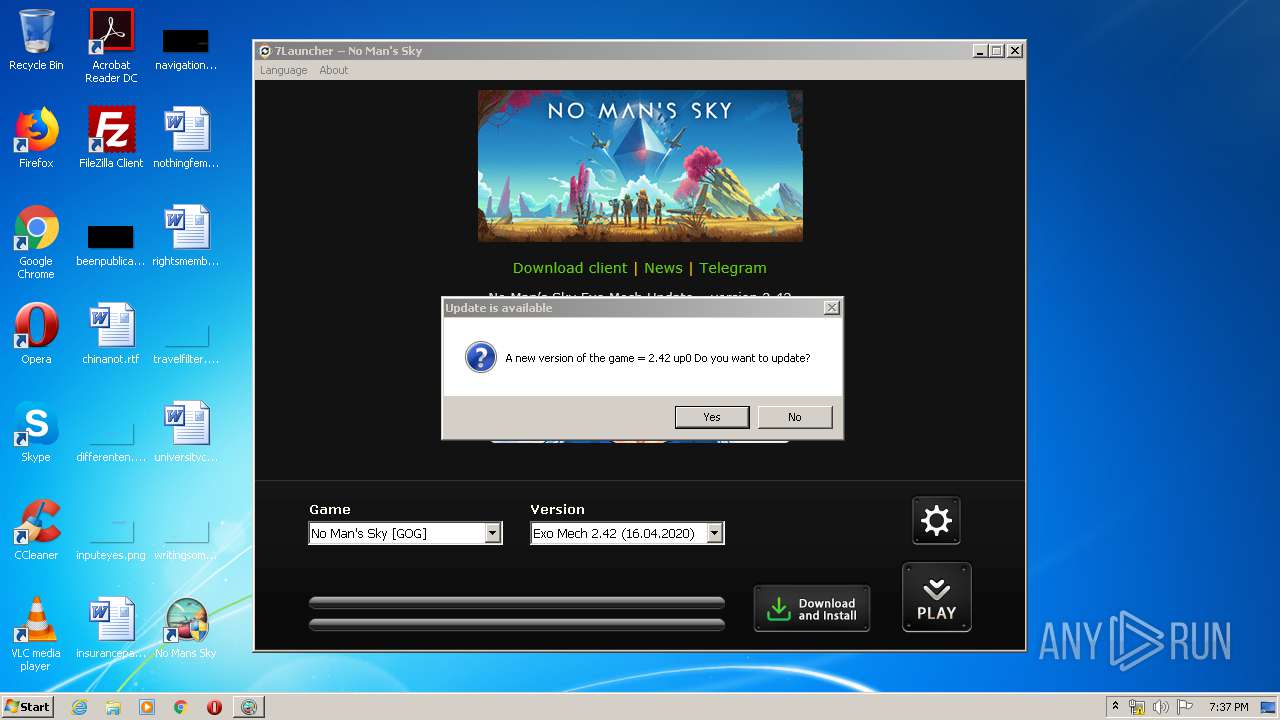Open the launcher settings gear icon

936,521
